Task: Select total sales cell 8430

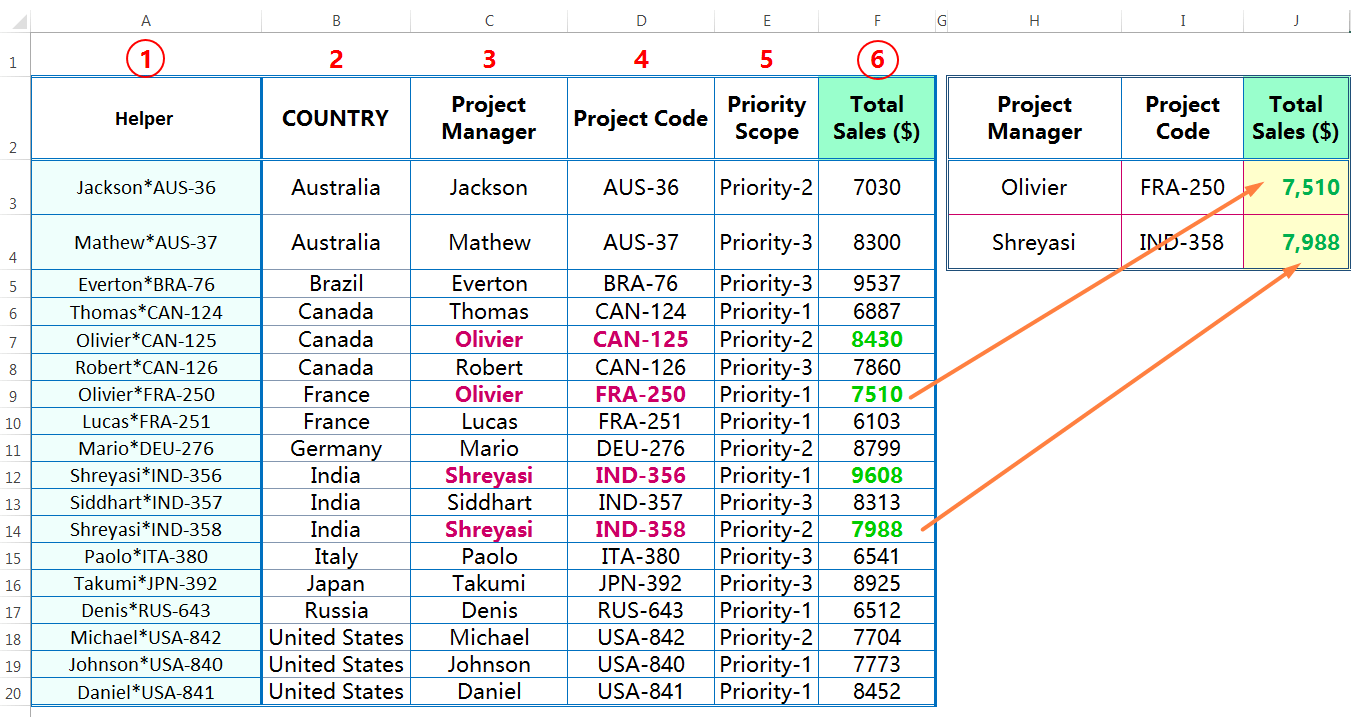Action: coord(877,340)
